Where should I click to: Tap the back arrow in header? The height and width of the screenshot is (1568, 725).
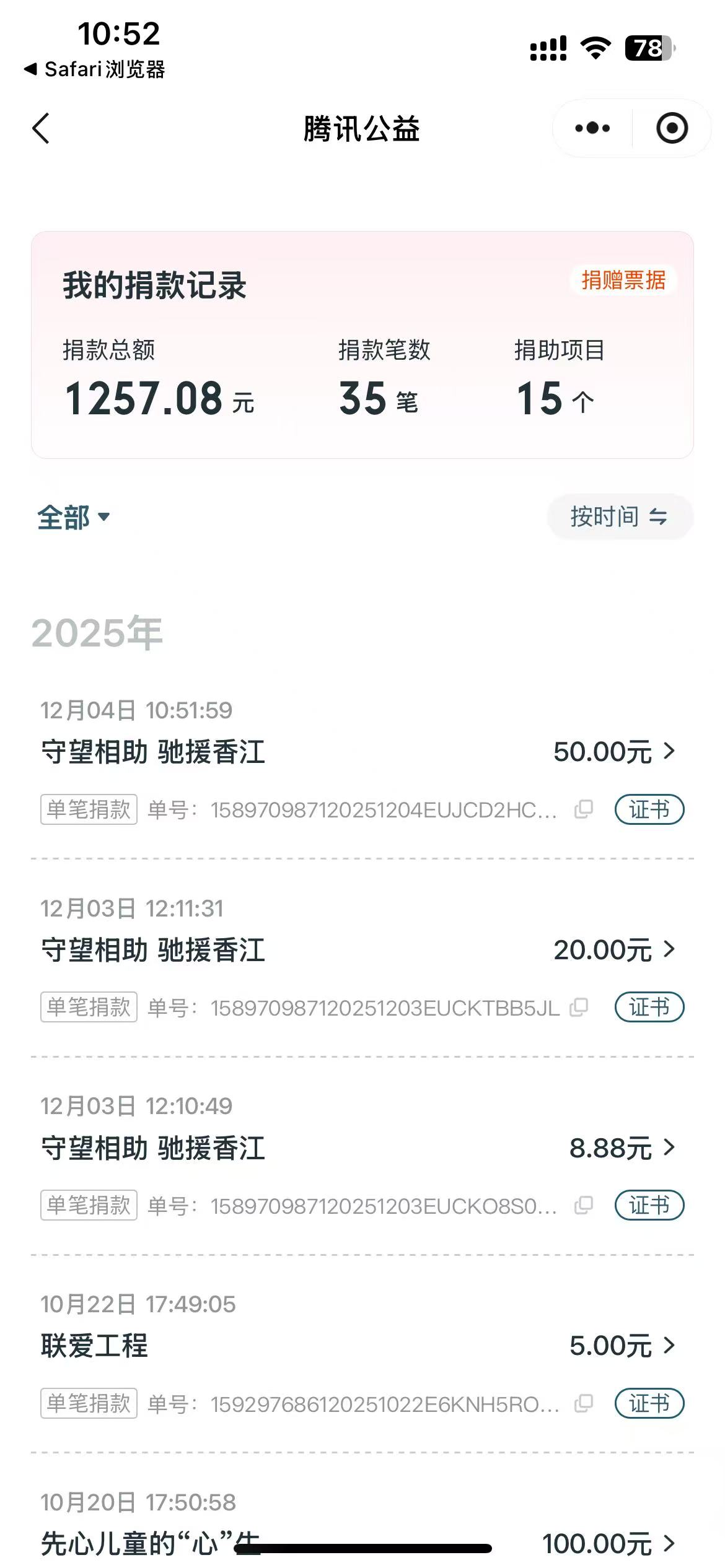tap(41, 129)
